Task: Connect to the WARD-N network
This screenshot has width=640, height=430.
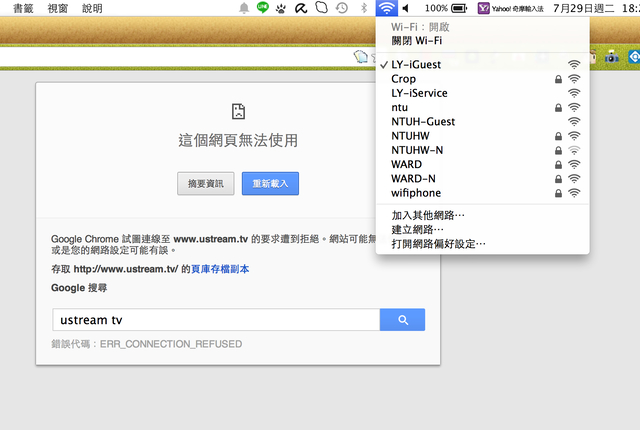Action: coord(482,179)
